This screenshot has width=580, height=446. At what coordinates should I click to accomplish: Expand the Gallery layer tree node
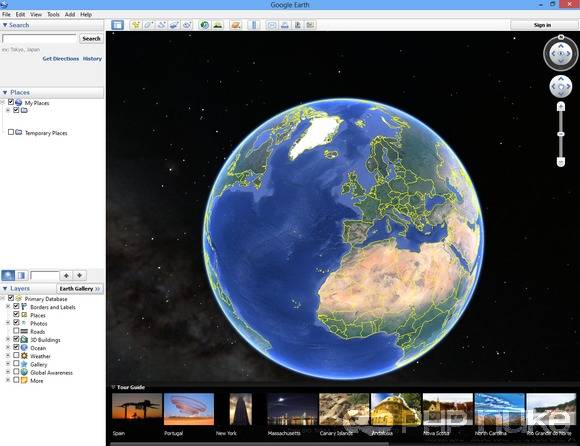click(x=8, y=364)
